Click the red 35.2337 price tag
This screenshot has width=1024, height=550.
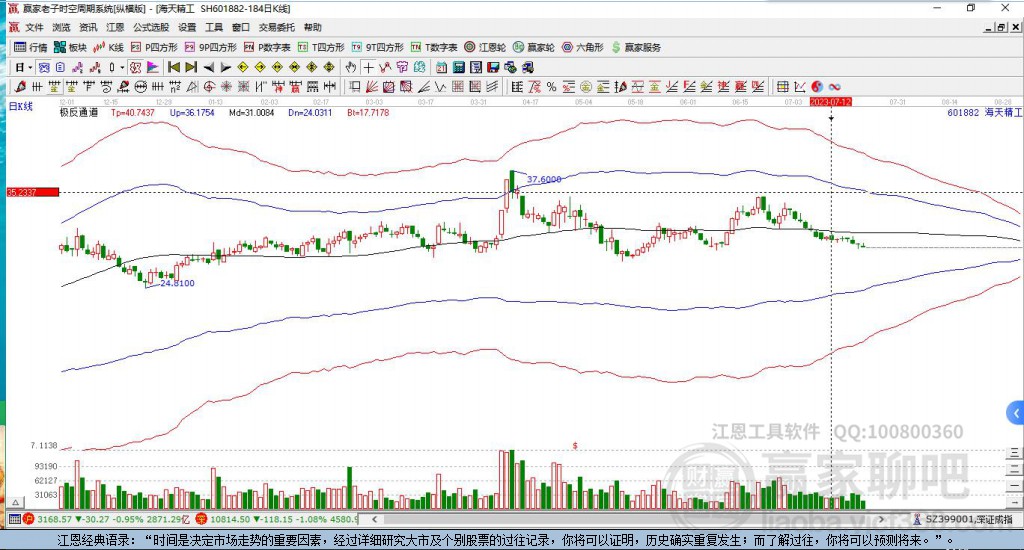33,192
